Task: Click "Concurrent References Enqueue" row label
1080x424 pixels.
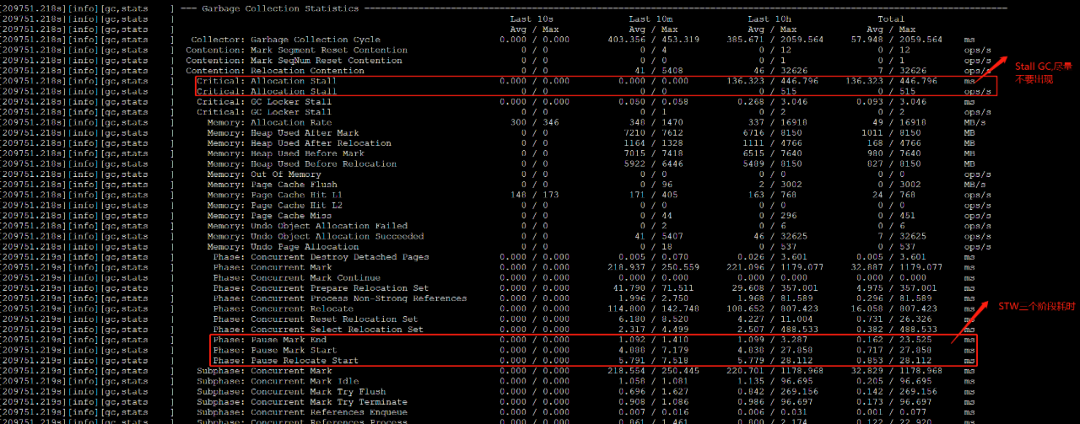Action: [329, 412]
